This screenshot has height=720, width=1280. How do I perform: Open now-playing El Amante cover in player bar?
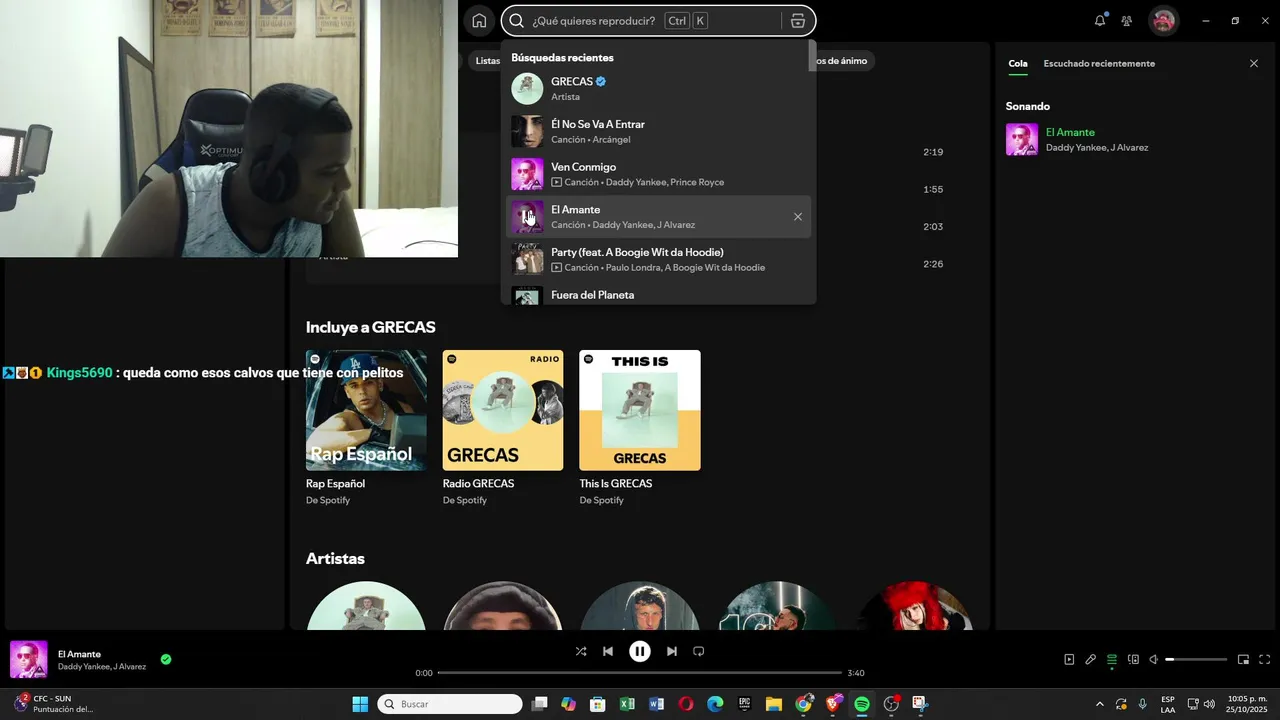coord(29,660)
